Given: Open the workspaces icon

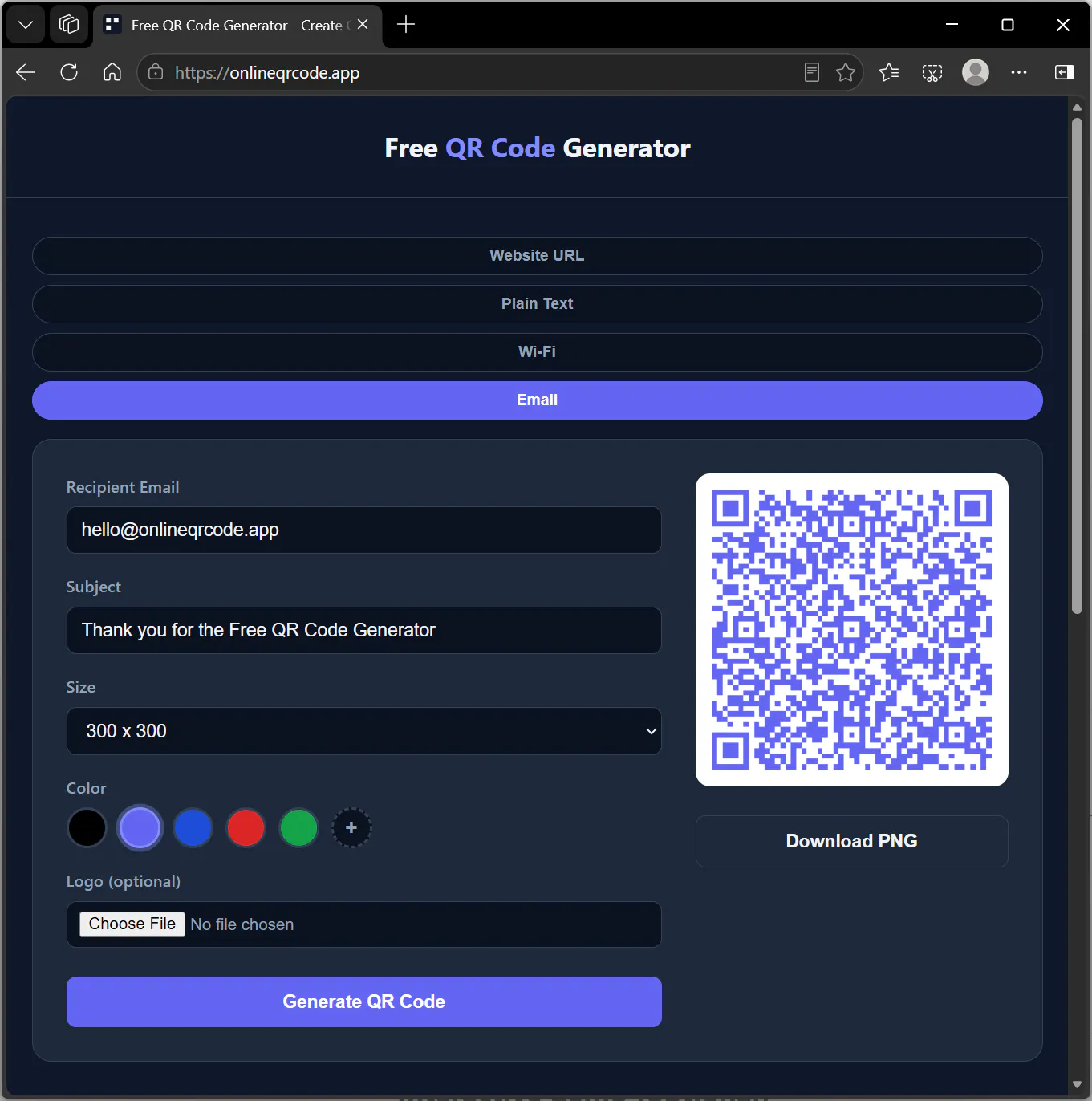Looking at the screenshot, I should coord(69,25).
